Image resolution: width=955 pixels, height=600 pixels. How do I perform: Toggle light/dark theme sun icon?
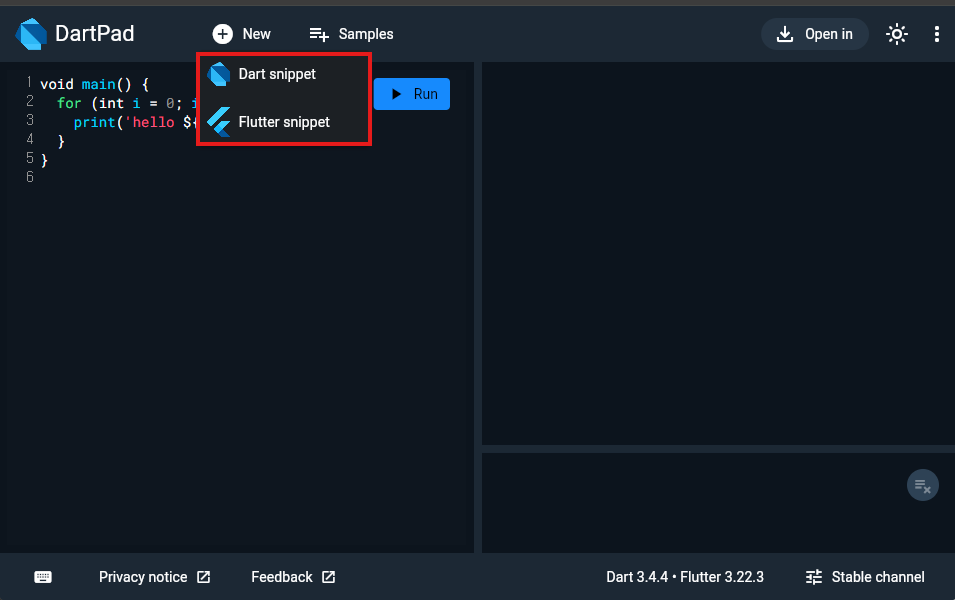897,34
